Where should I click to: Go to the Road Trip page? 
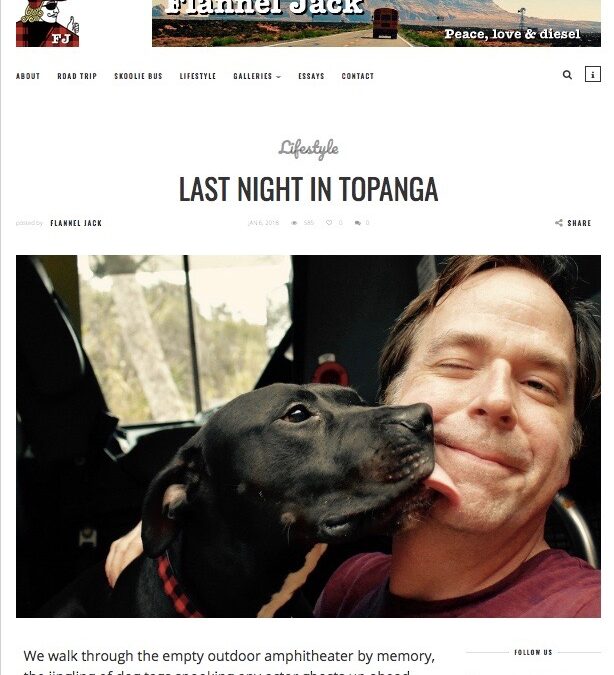click(x=77, y=76)
